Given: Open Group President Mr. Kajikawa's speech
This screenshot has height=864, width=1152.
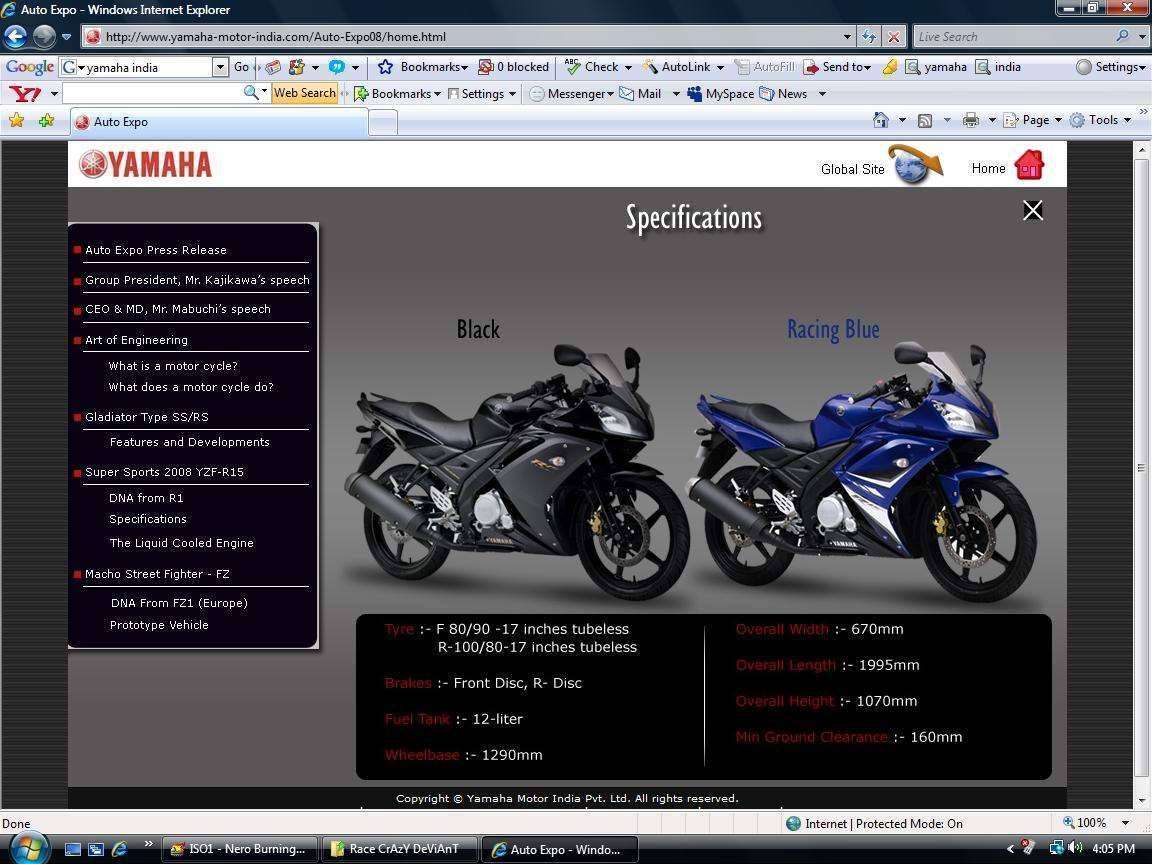Looking at the screenshot, I should (x=197, y=280).
